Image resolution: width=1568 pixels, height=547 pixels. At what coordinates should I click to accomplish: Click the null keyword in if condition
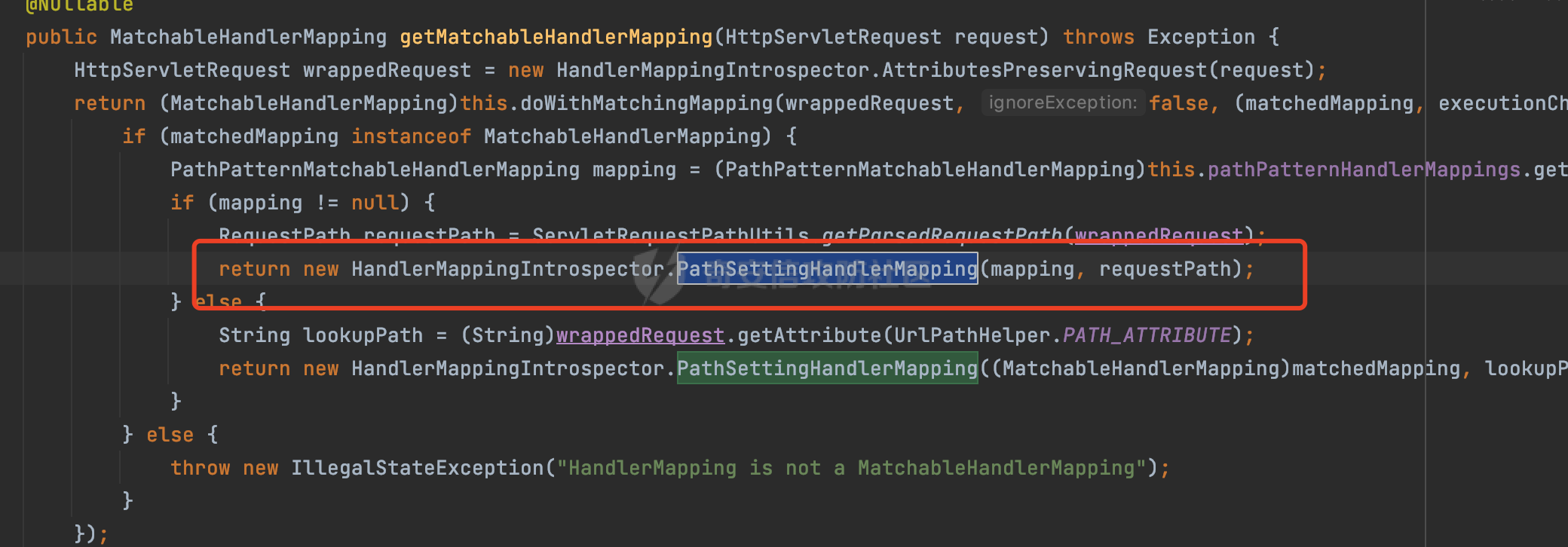coord(375,203)
